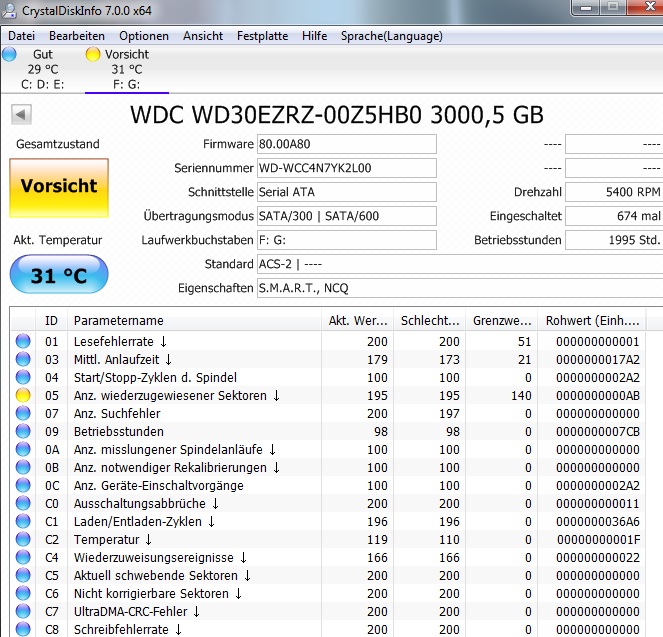663x637 pixels.
Task: Open the Datei menu
Action: coord(21,36)
